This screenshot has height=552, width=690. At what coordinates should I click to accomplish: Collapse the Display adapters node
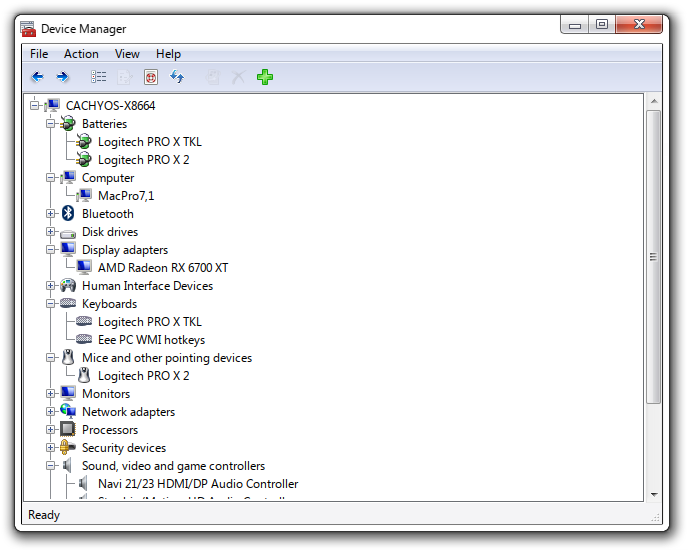(x=51, y=250)
